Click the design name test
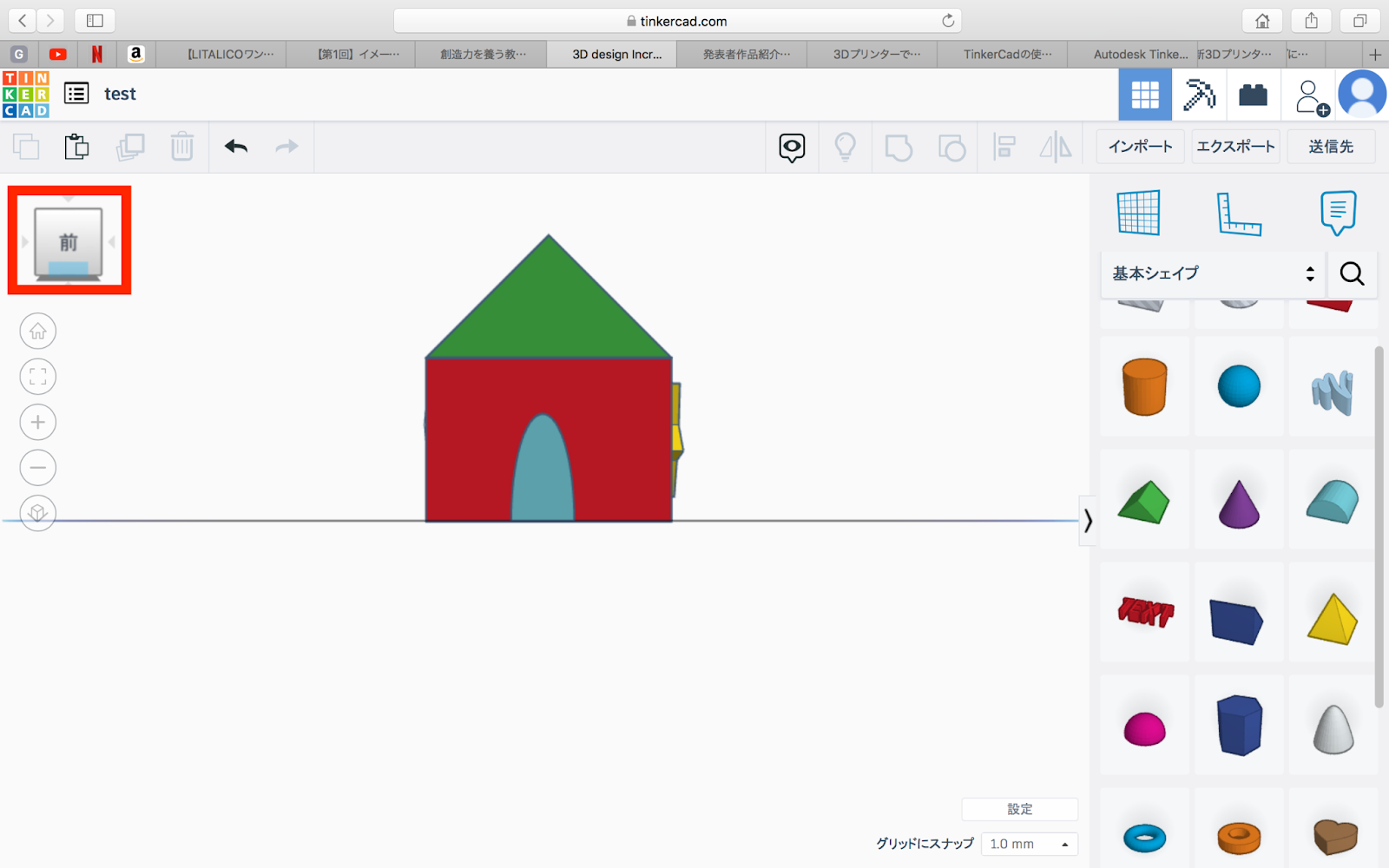The height and width of the screenshot is (868, 1389). [120, 94]
